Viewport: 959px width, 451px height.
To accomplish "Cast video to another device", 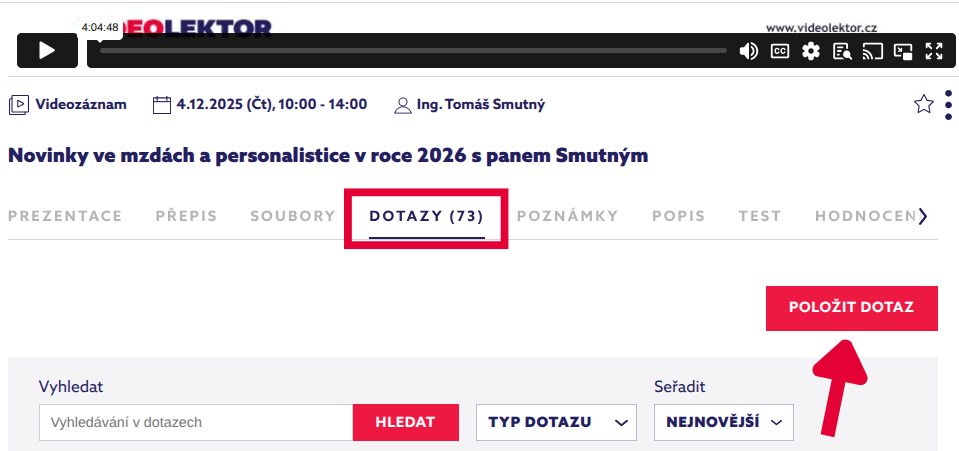I will point(872,51).
